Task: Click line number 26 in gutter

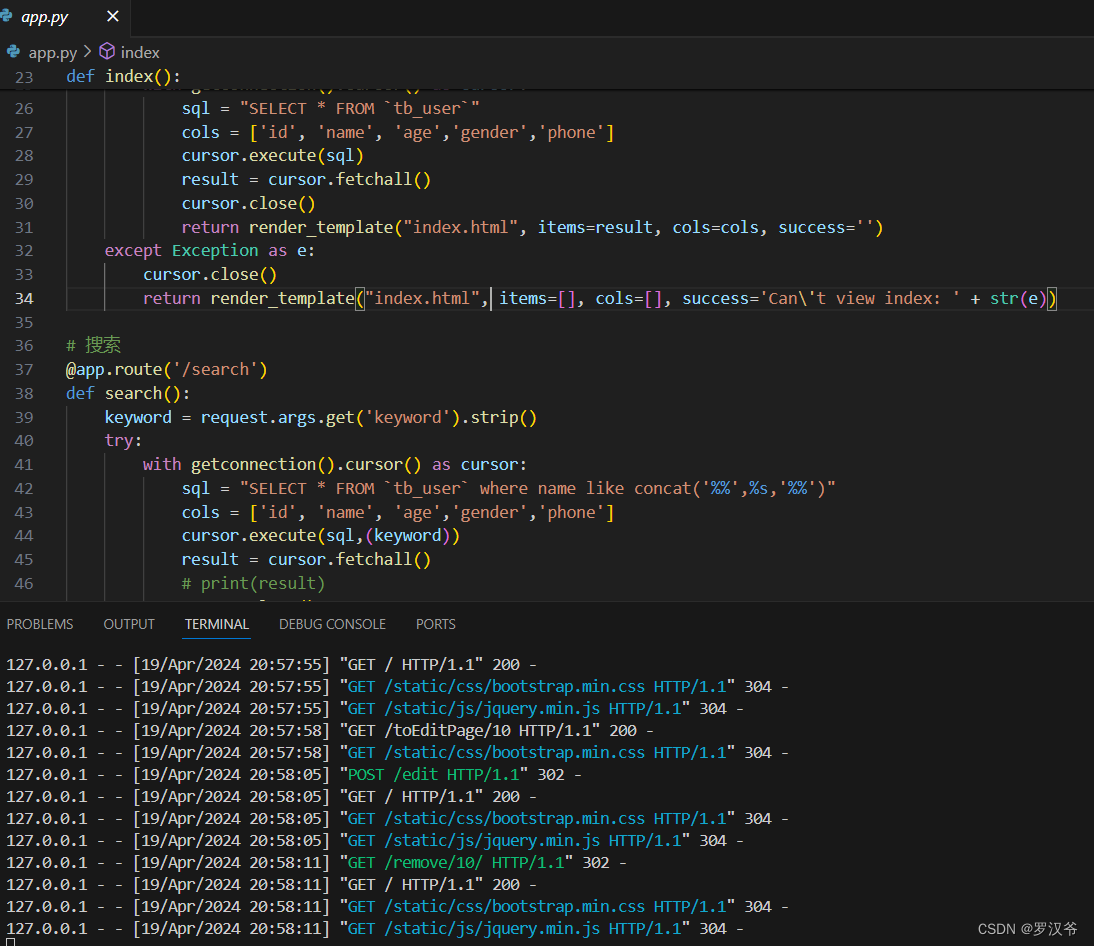Action: tap(24, 109)
